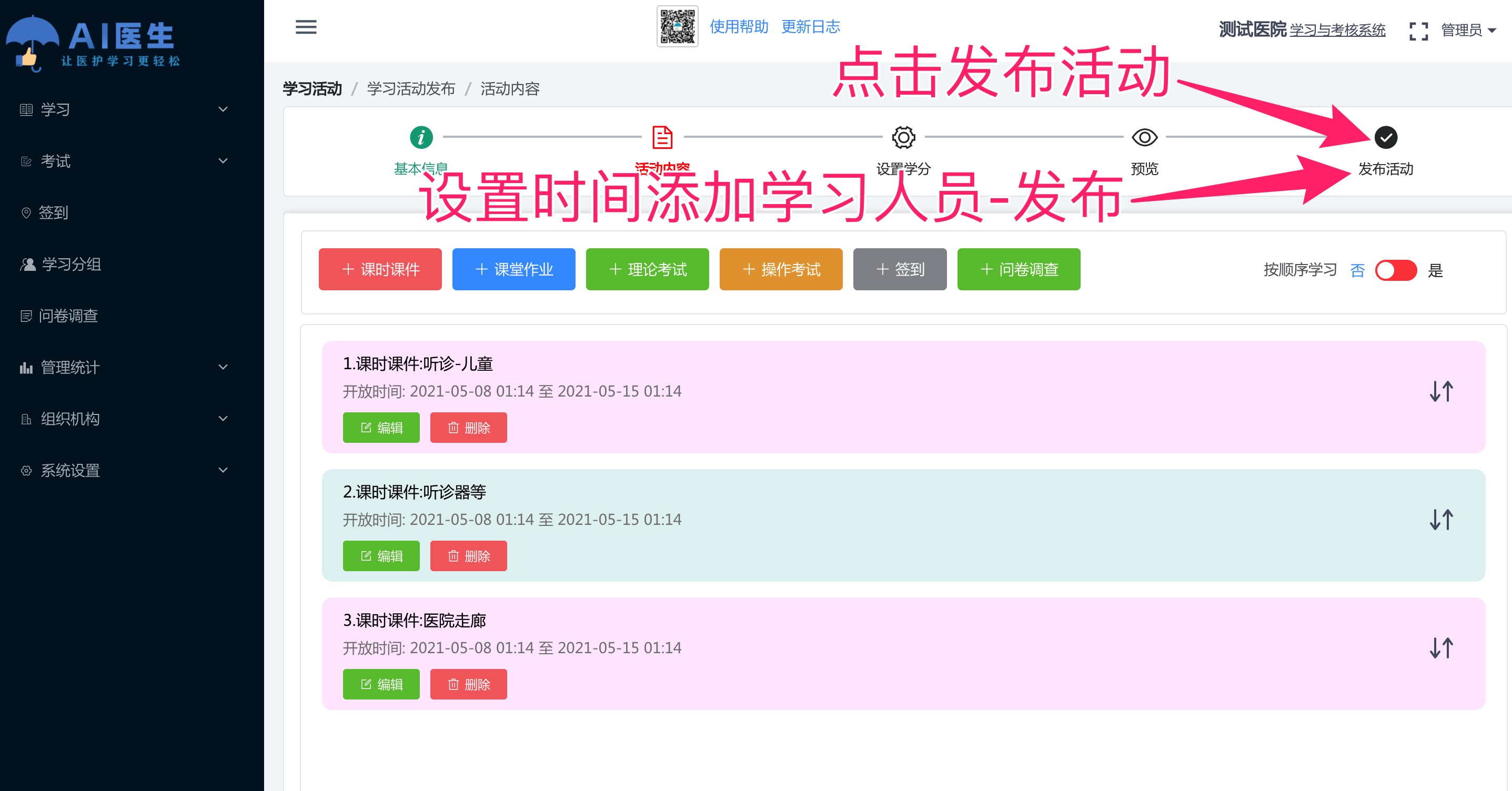This screenshot has height=791, width=1512.
Task: Go to 学习活动发布 breadcrumb
Action: (x=411, y=88)
